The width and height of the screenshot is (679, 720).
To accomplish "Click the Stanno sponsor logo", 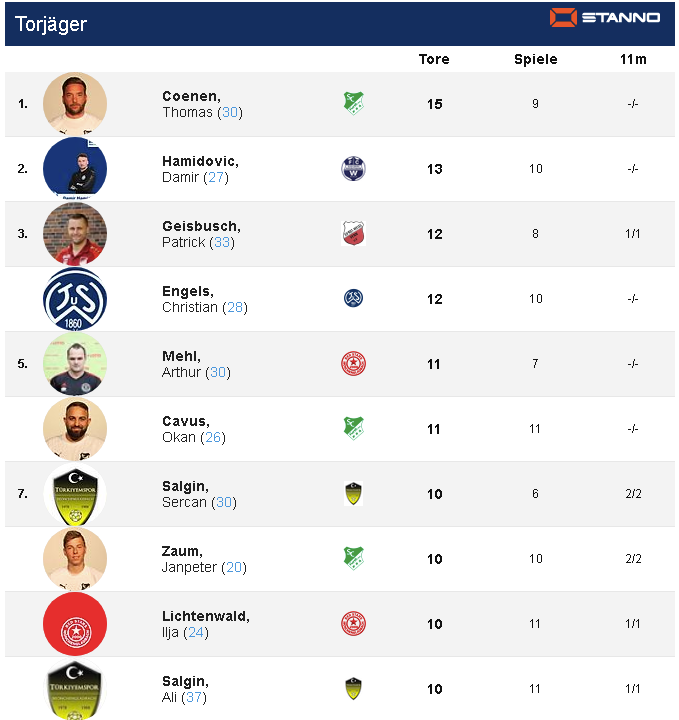I will click(605, 18).
